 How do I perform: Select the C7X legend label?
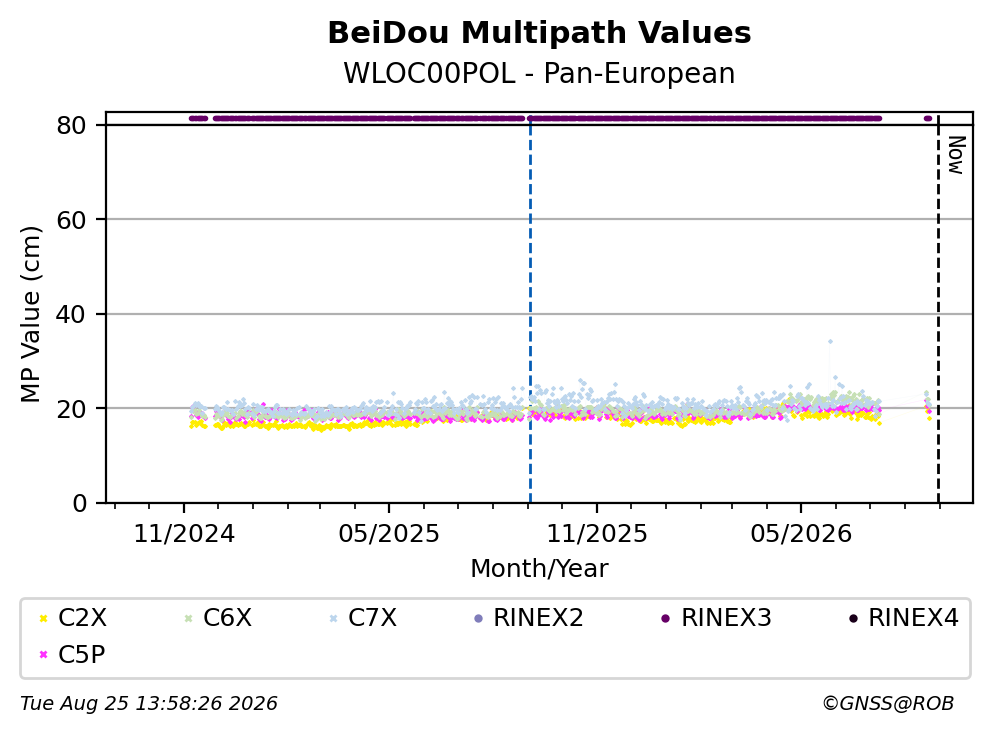(372, 618)
